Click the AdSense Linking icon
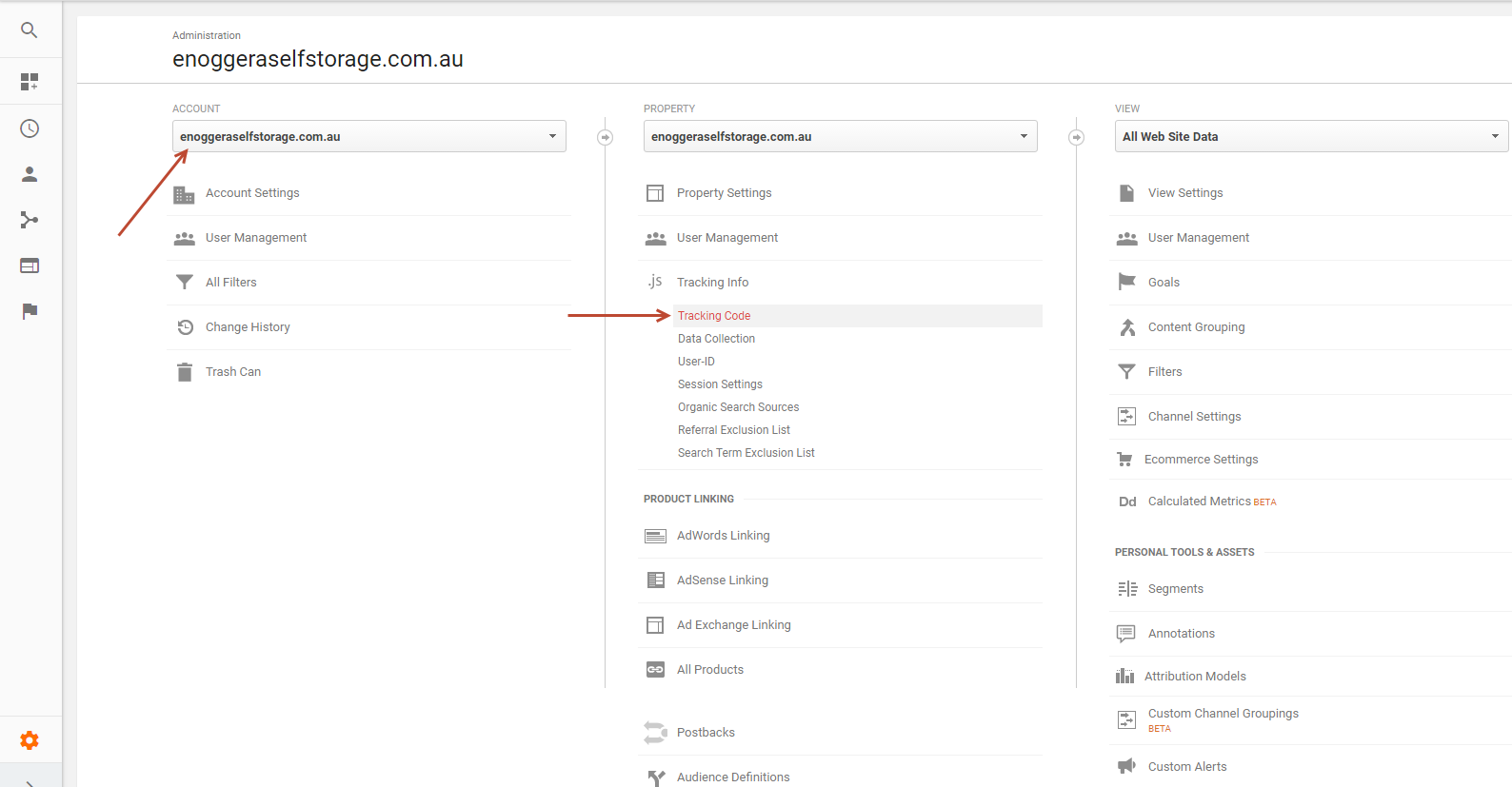The height and width of the screenshot is (787, 1512). [x=655, y=580]
